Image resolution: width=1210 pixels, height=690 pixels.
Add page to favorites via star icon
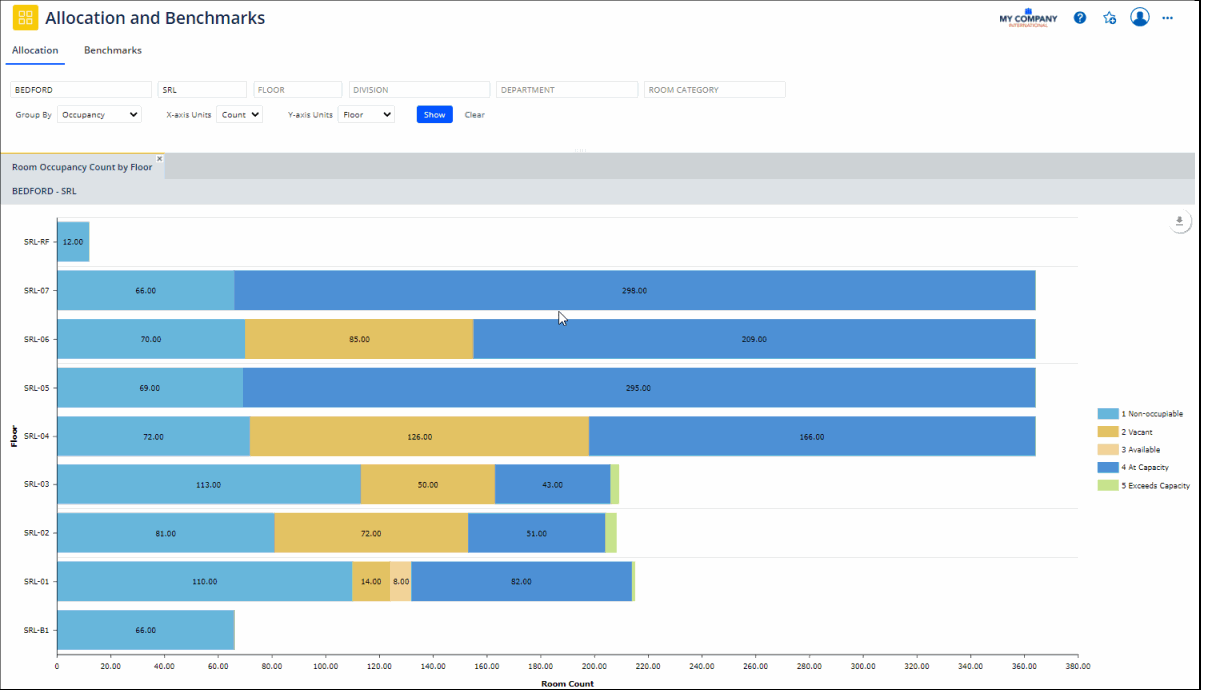[1110, 17]
